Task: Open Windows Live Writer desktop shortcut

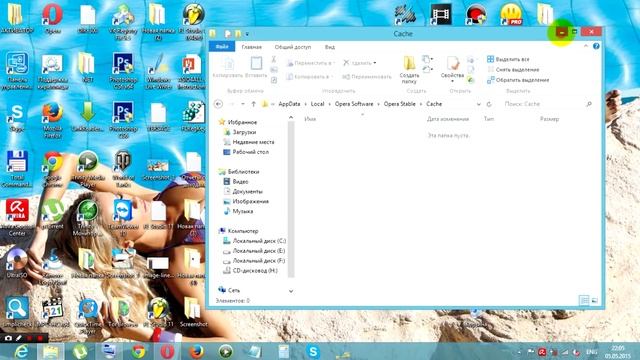Action: (x=158, y=71)
